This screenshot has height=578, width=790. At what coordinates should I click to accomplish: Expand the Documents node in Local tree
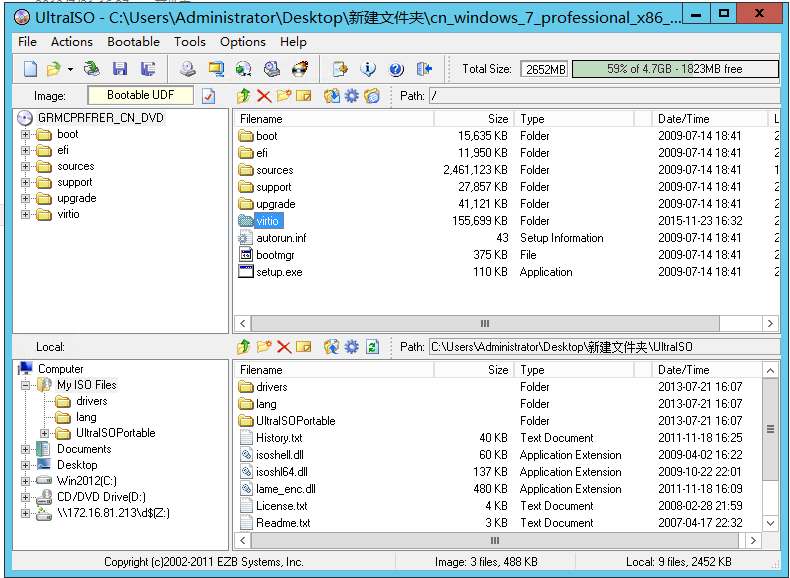click(25, 449)
